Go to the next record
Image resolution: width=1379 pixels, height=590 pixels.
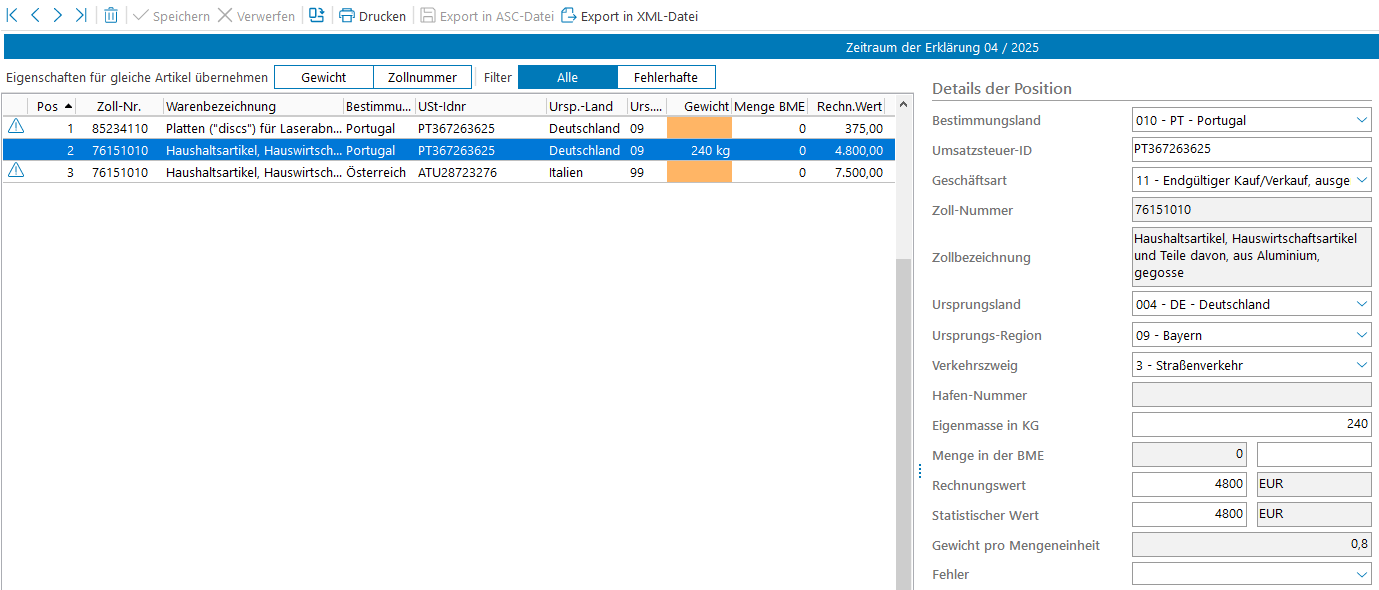pos(58,16)
